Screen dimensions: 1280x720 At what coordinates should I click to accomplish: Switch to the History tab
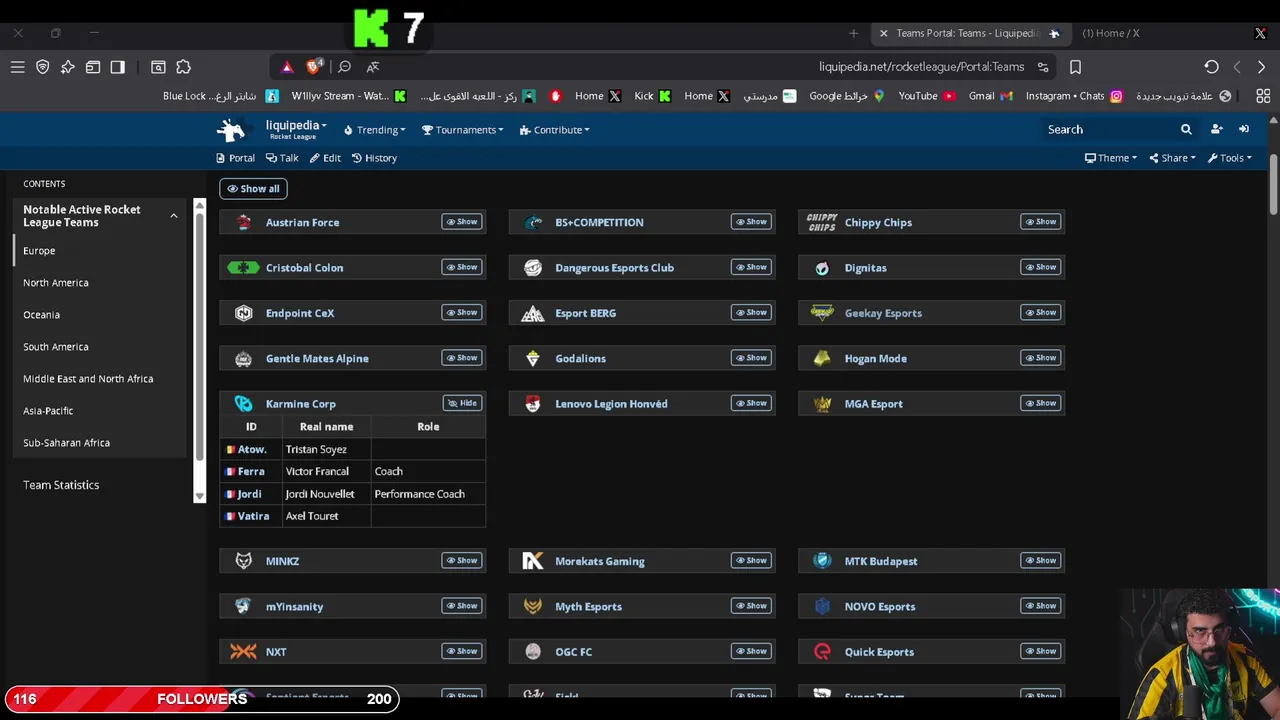tap(374, 158)
